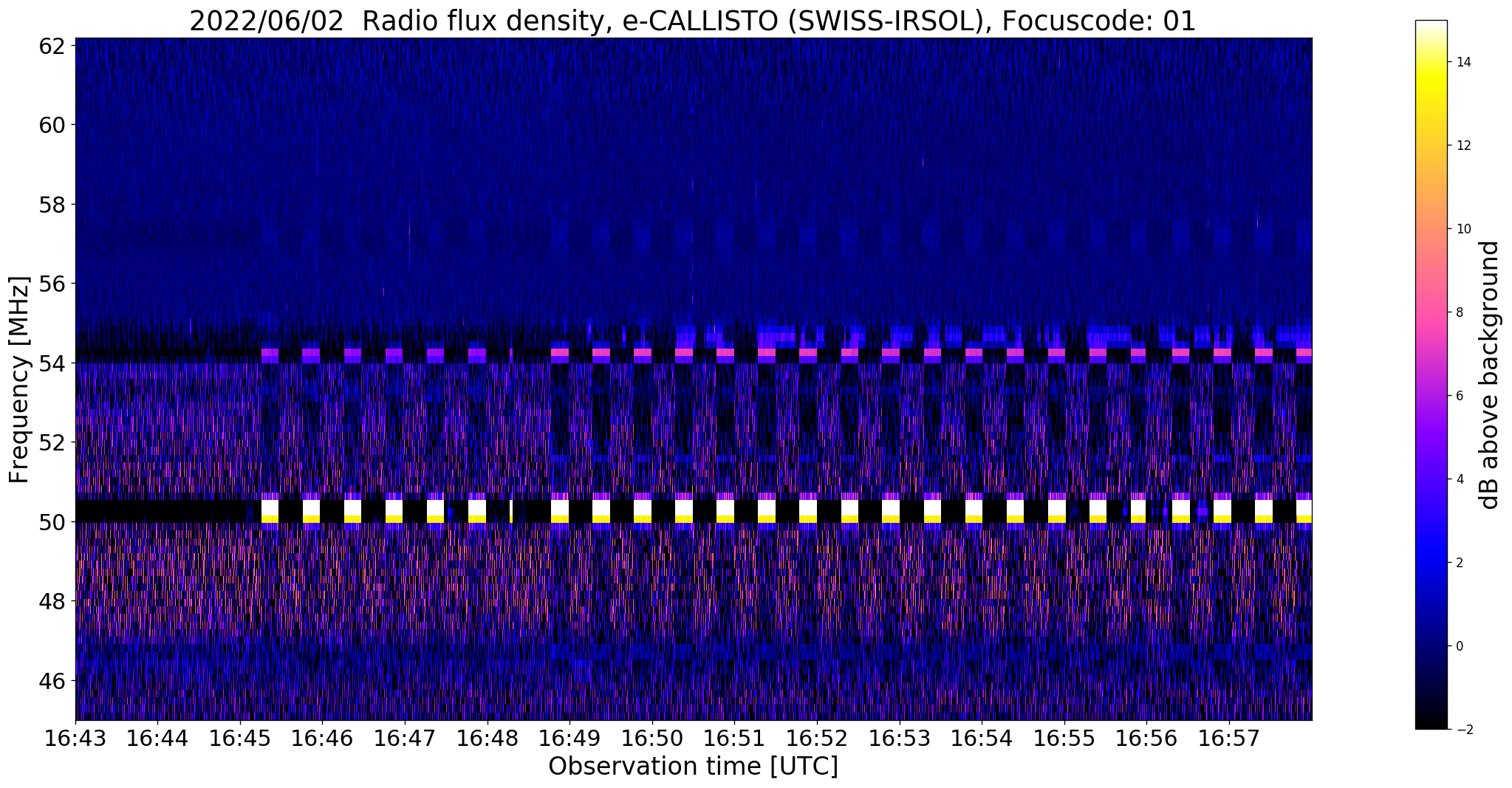This screenshot has height=788, width=1512.
Task: Click the 46 MHz frequency tick label
Action: 52,680
